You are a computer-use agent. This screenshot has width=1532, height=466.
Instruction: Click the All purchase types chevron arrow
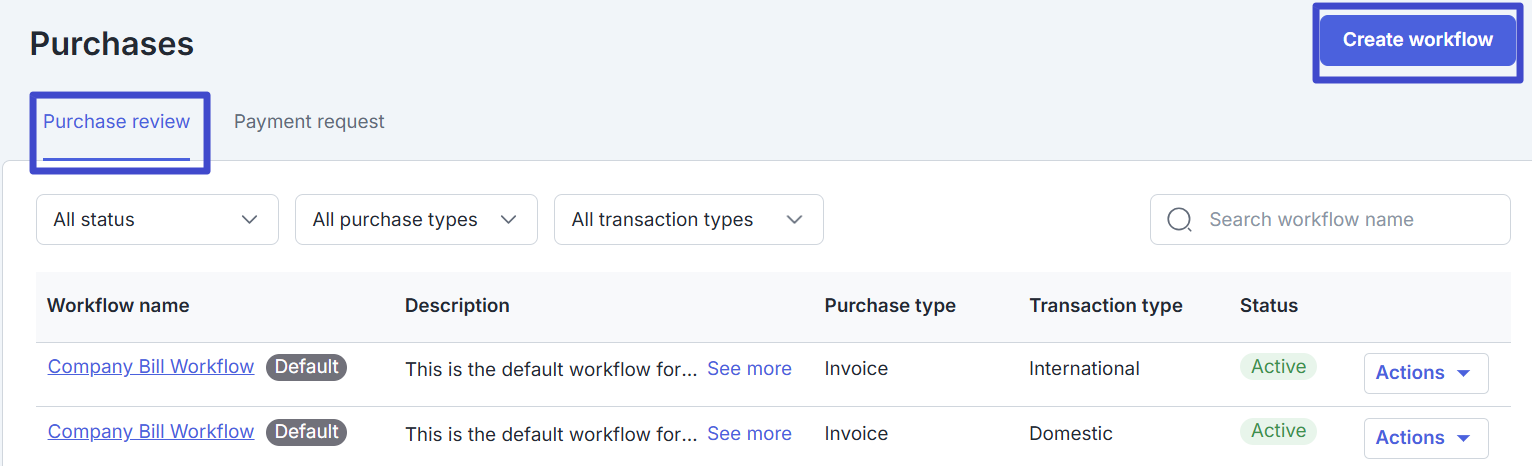pyautogui.click(x=508, y=220)
